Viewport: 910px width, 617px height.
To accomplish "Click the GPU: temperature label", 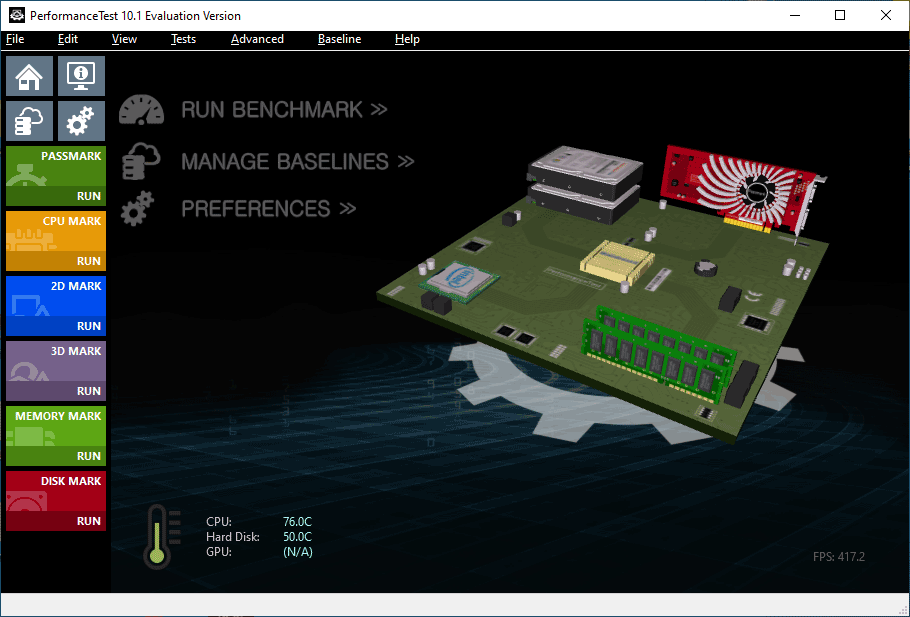I will [x=219, y=552].
